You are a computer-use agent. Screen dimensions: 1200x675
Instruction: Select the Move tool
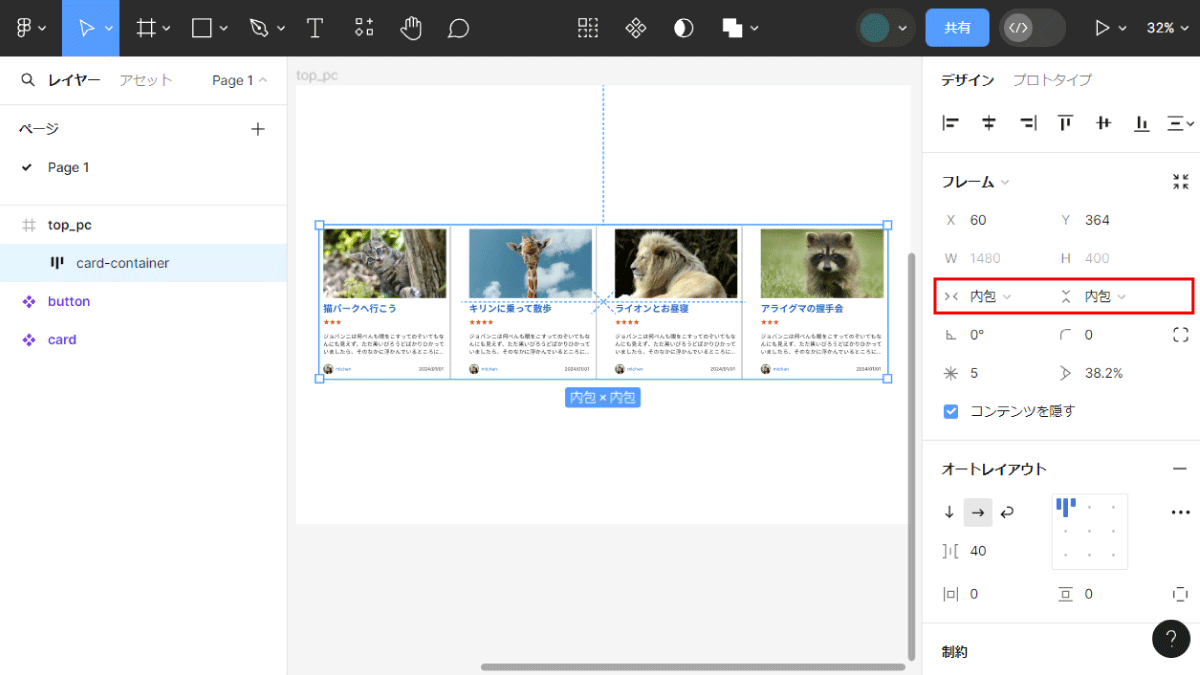pos(87,28)
